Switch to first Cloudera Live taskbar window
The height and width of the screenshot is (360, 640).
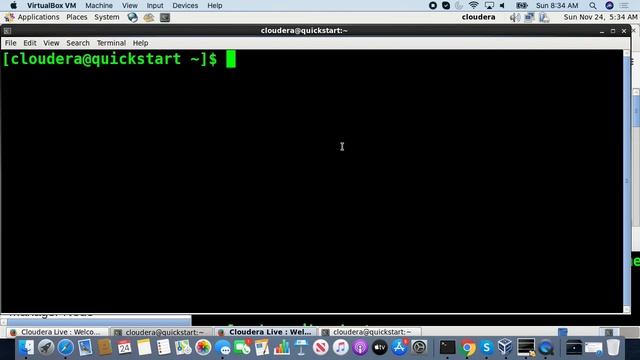pos(57,332)
